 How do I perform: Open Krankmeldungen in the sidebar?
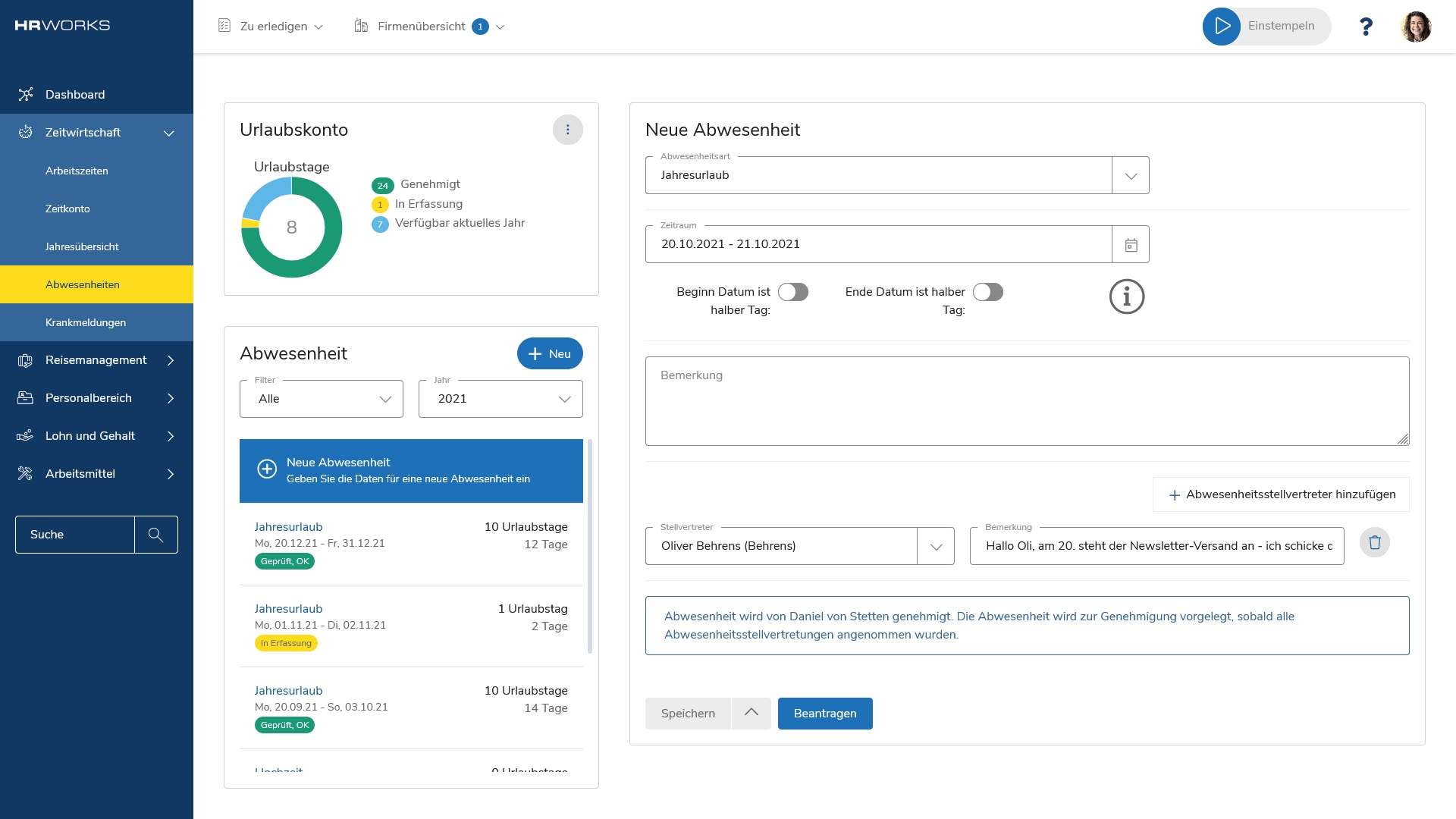pos(86,322)
